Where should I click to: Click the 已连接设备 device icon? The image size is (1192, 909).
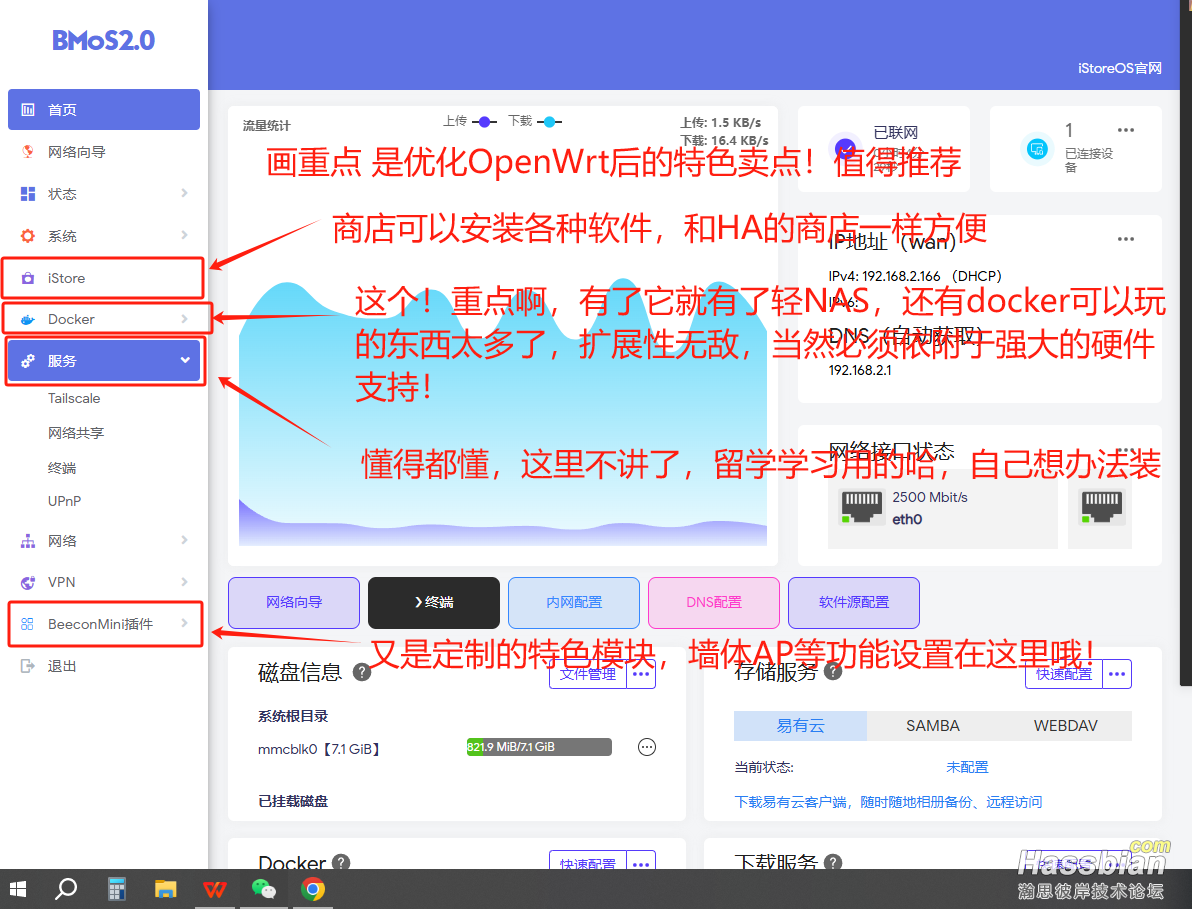1036,149
